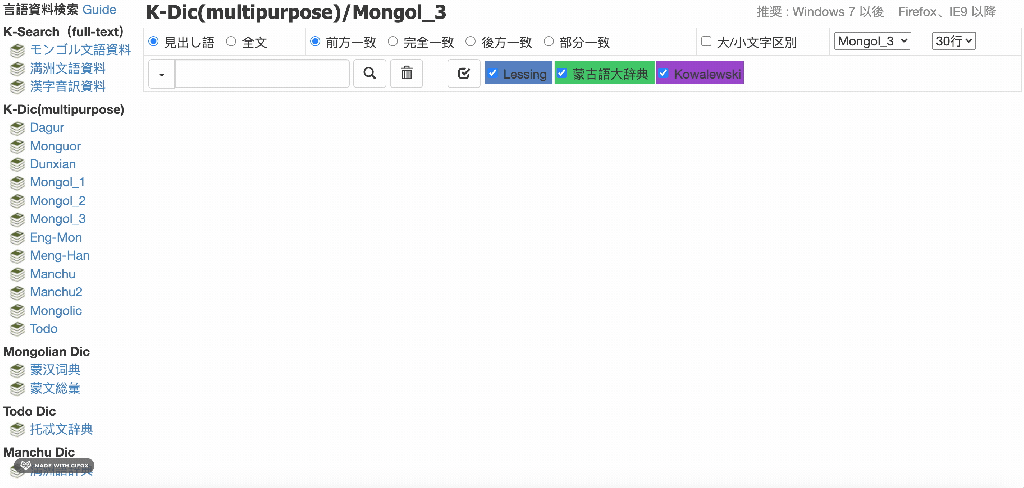
Task: Click the purple Kowalewski dictionary label
Action: pos(707,74)
